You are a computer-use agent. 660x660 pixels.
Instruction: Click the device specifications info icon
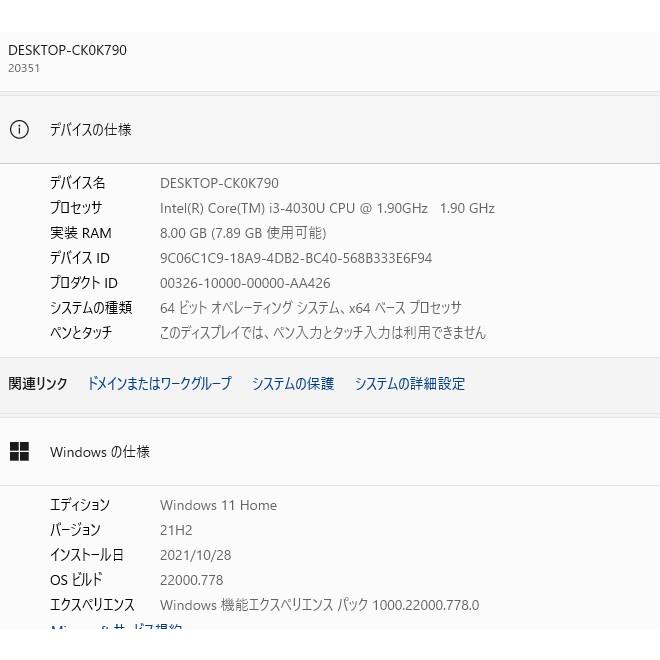[19, 129]
